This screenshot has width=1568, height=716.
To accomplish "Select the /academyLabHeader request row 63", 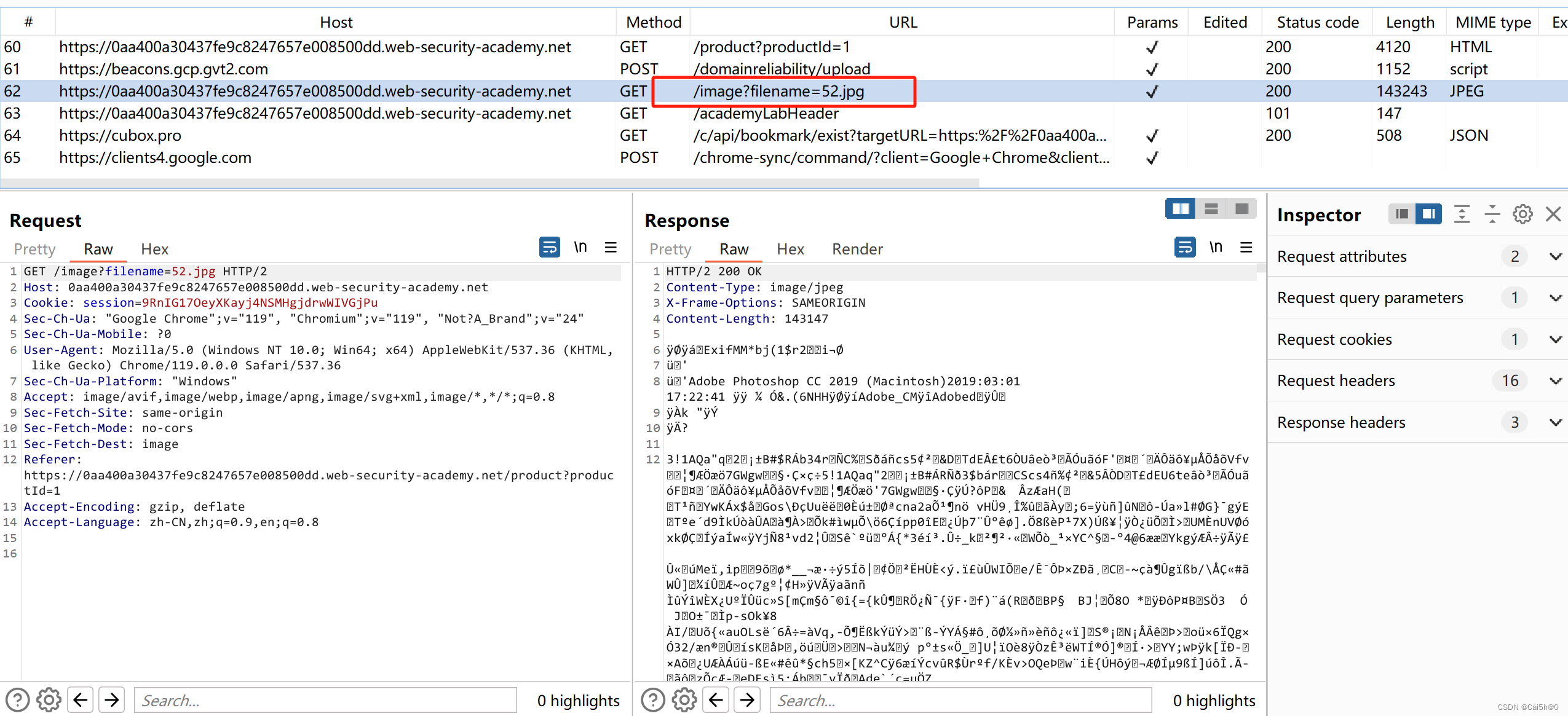I will [766, 114].
